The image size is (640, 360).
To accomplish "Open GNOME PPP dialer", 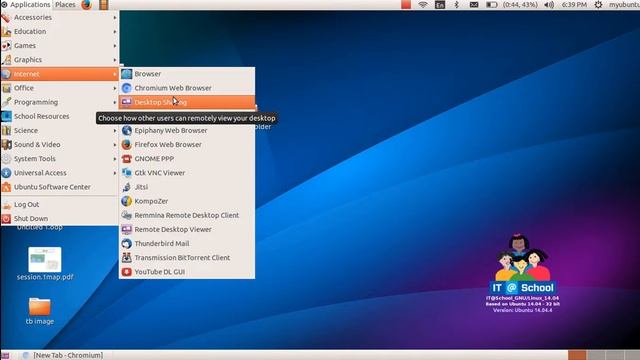I will [187, 159].
